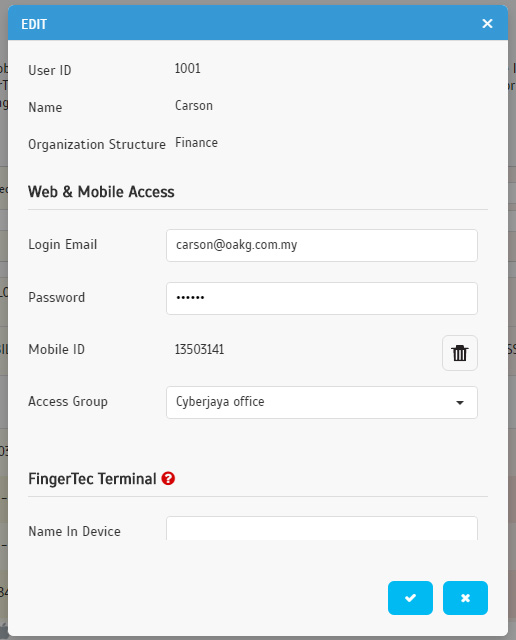Click the Organization Structure label
Screen dimensions: 516x640
97,144
